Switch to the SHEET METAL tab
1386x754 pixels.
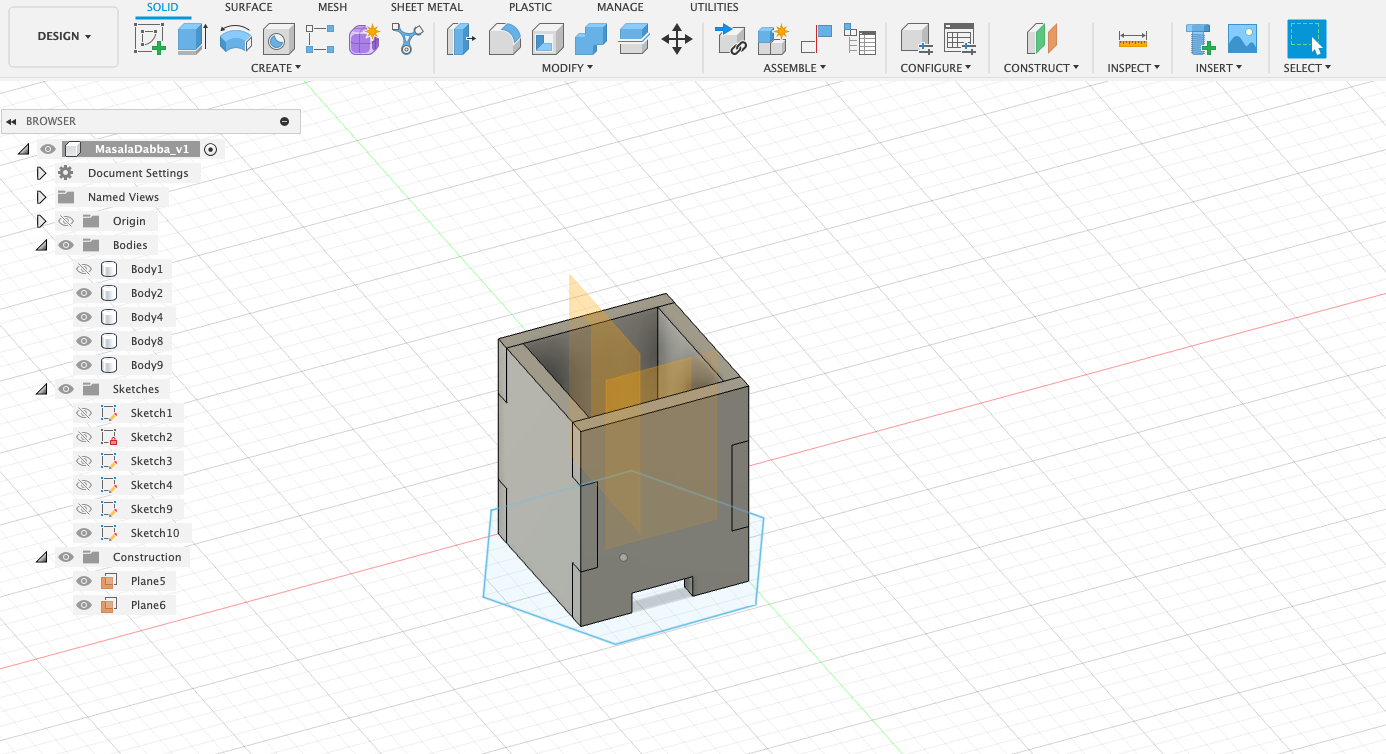coord(426,7)
